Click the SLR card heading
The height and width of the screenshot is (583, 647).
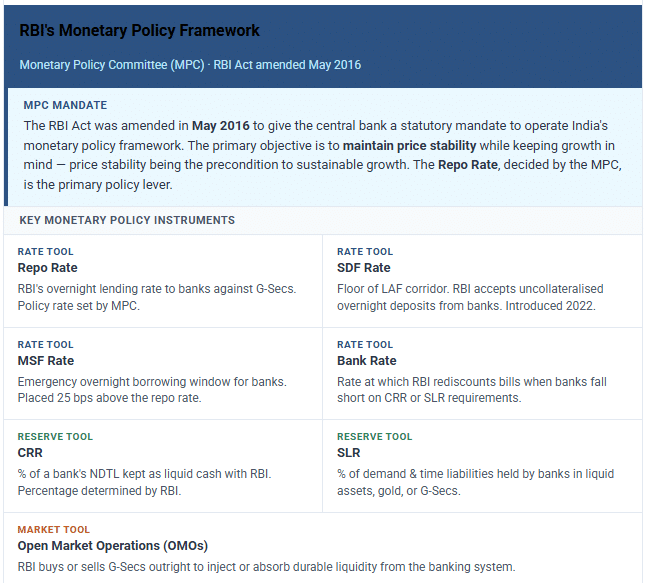point(349,453)
